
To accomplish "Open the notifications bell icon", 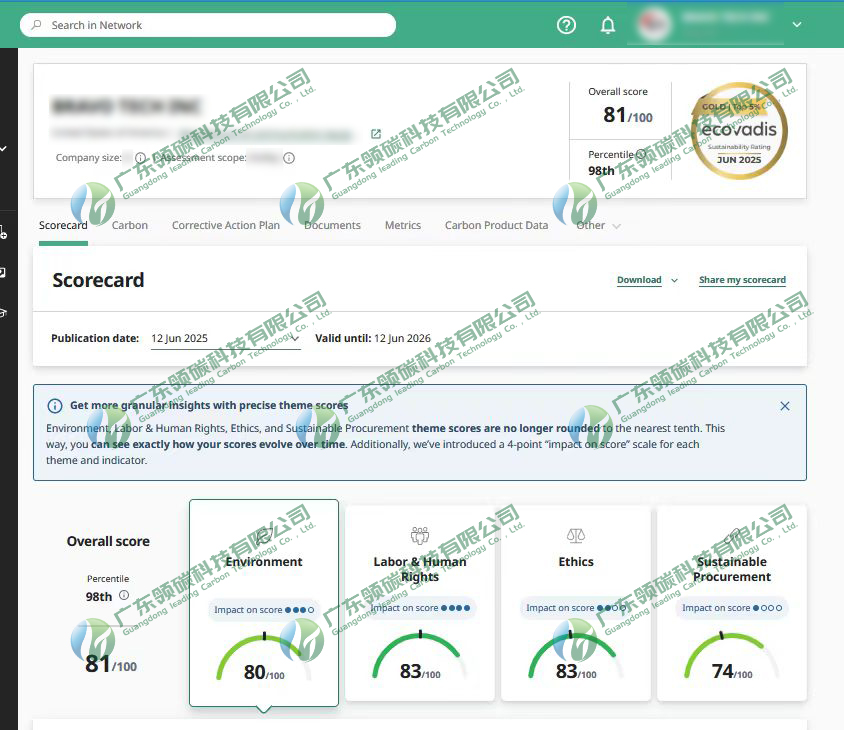I will point(608,25).
